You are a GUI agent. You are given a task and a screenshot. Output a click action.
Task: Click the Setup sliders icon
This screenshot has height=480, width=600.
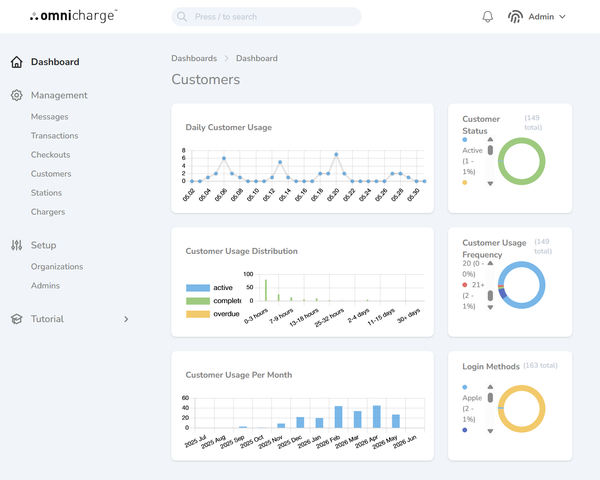(x=16, y=245)
